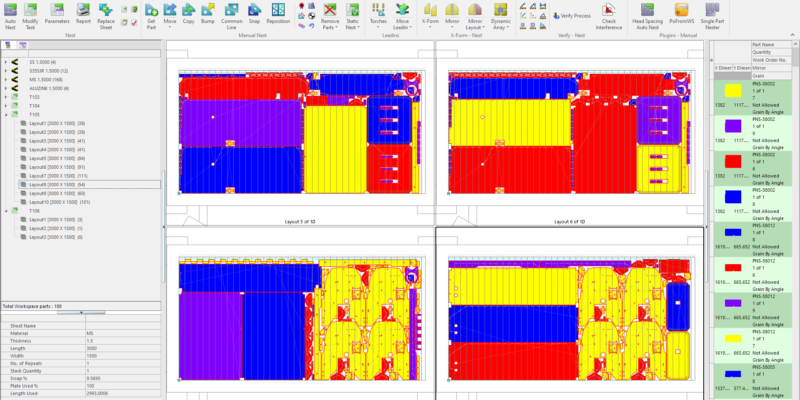This screenshot has width=800, height=400.
Task: Expand the Static Nest dropdown
Action: (x=352, y=22)
